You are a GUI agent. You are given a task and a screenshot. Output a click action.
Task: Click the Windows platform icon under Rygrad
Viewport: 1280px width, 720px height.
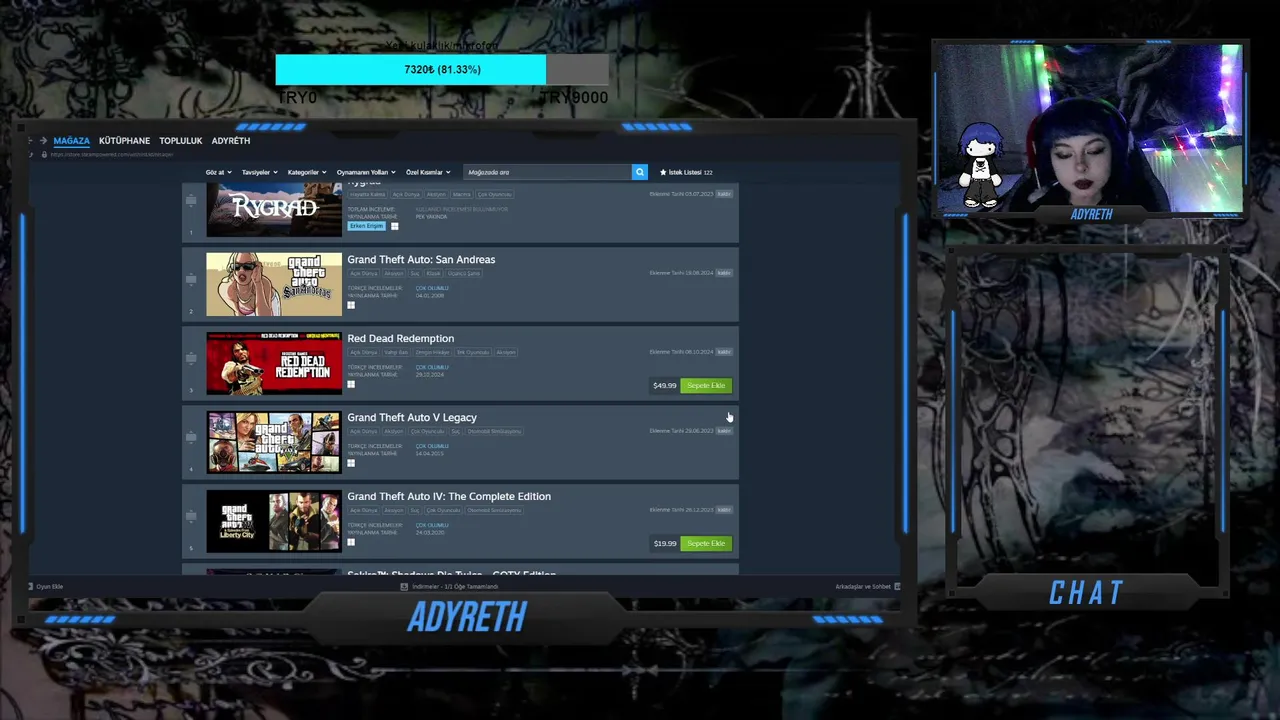click(x=394, y=226)
